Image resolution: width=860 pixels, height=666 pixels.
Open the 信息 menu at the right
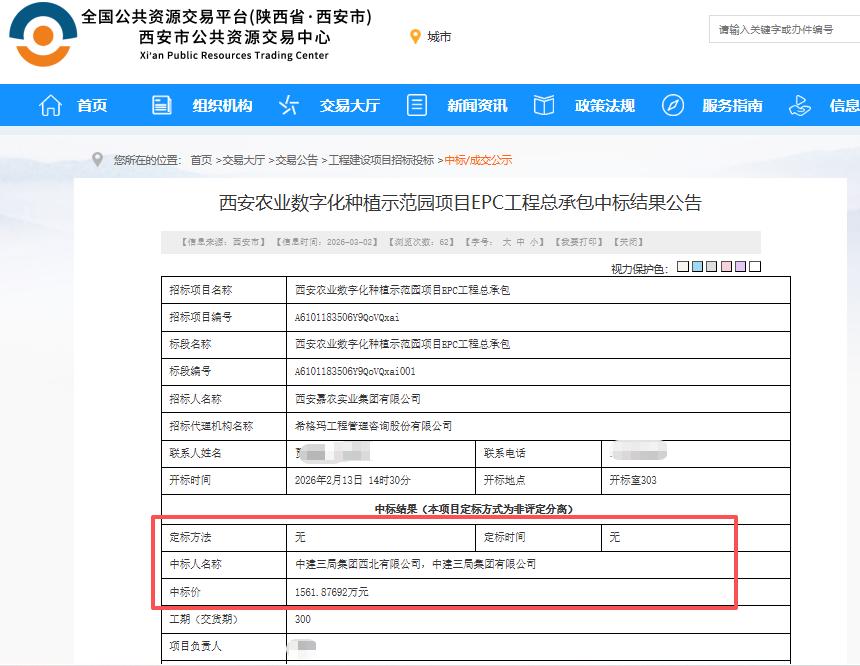click(x=845, y=104)
